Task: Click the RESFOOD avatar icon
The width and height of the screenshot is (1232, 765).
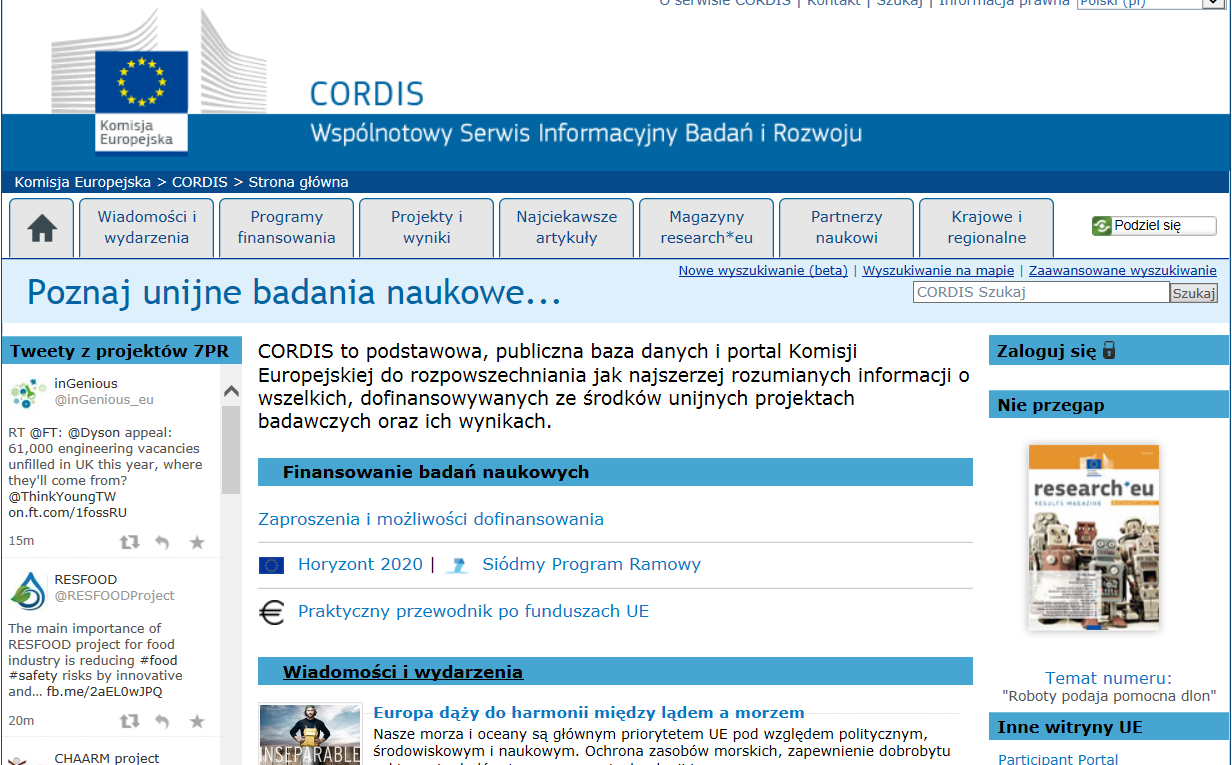Action: pos(28,590)
